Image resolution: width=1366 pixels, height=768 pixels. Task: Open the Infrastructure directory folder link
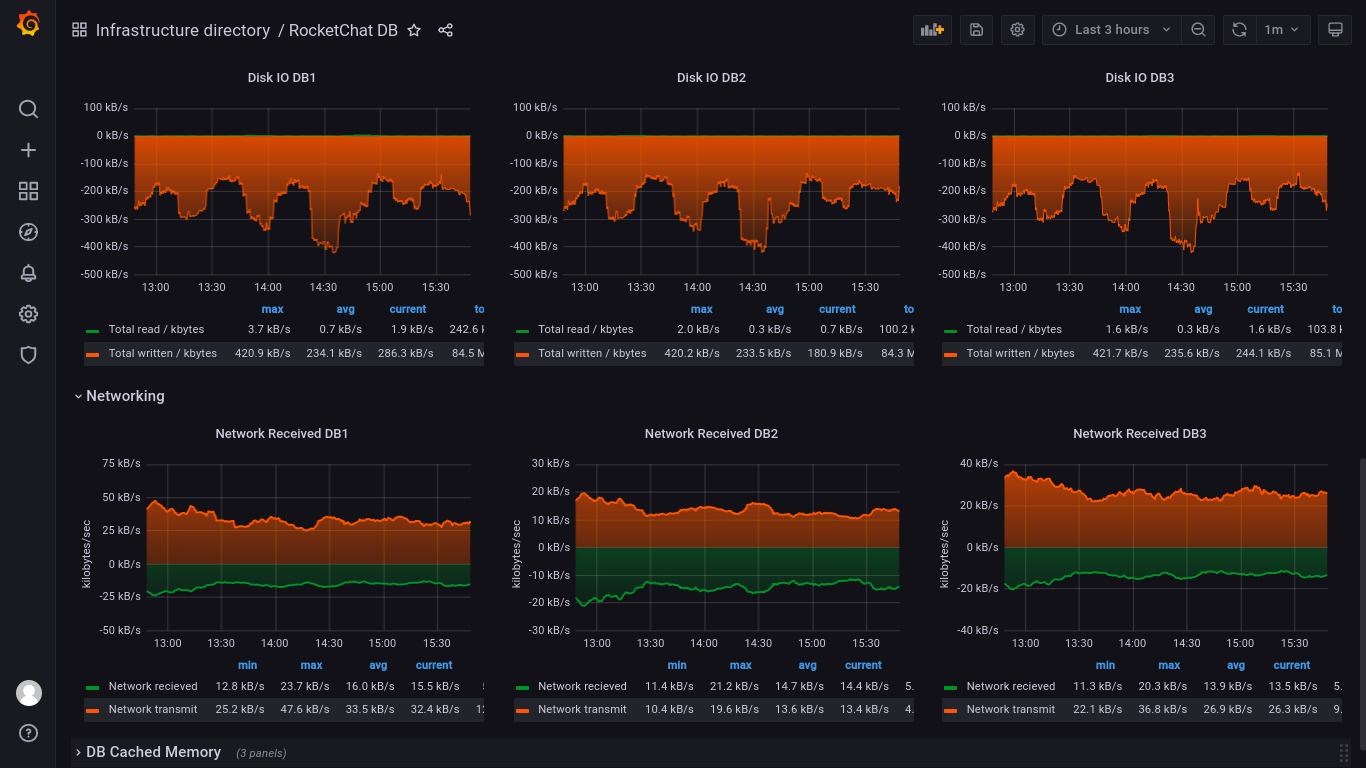183,30
